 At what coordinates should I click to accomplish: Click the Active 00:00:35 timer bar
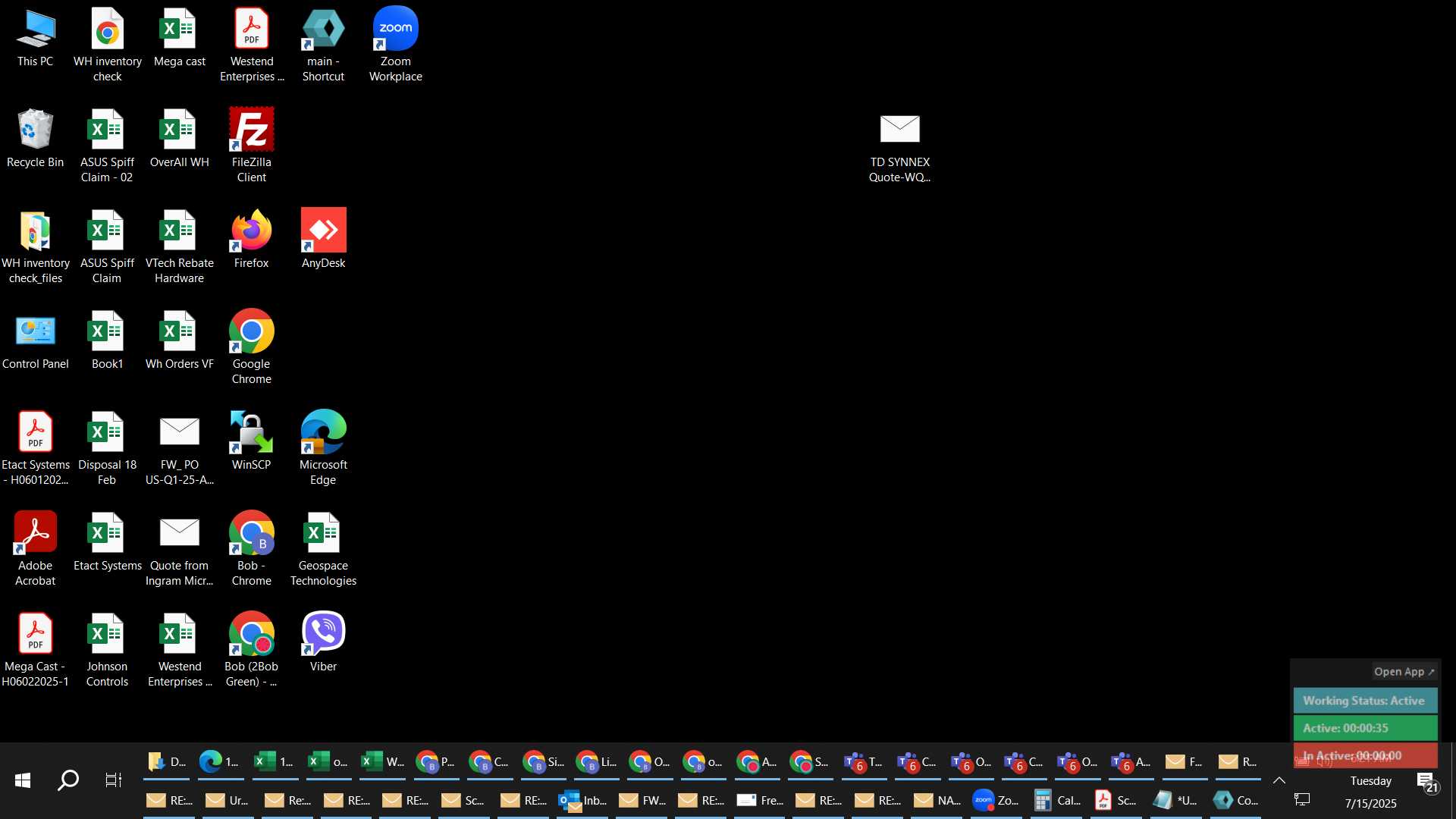[1365, 728]
